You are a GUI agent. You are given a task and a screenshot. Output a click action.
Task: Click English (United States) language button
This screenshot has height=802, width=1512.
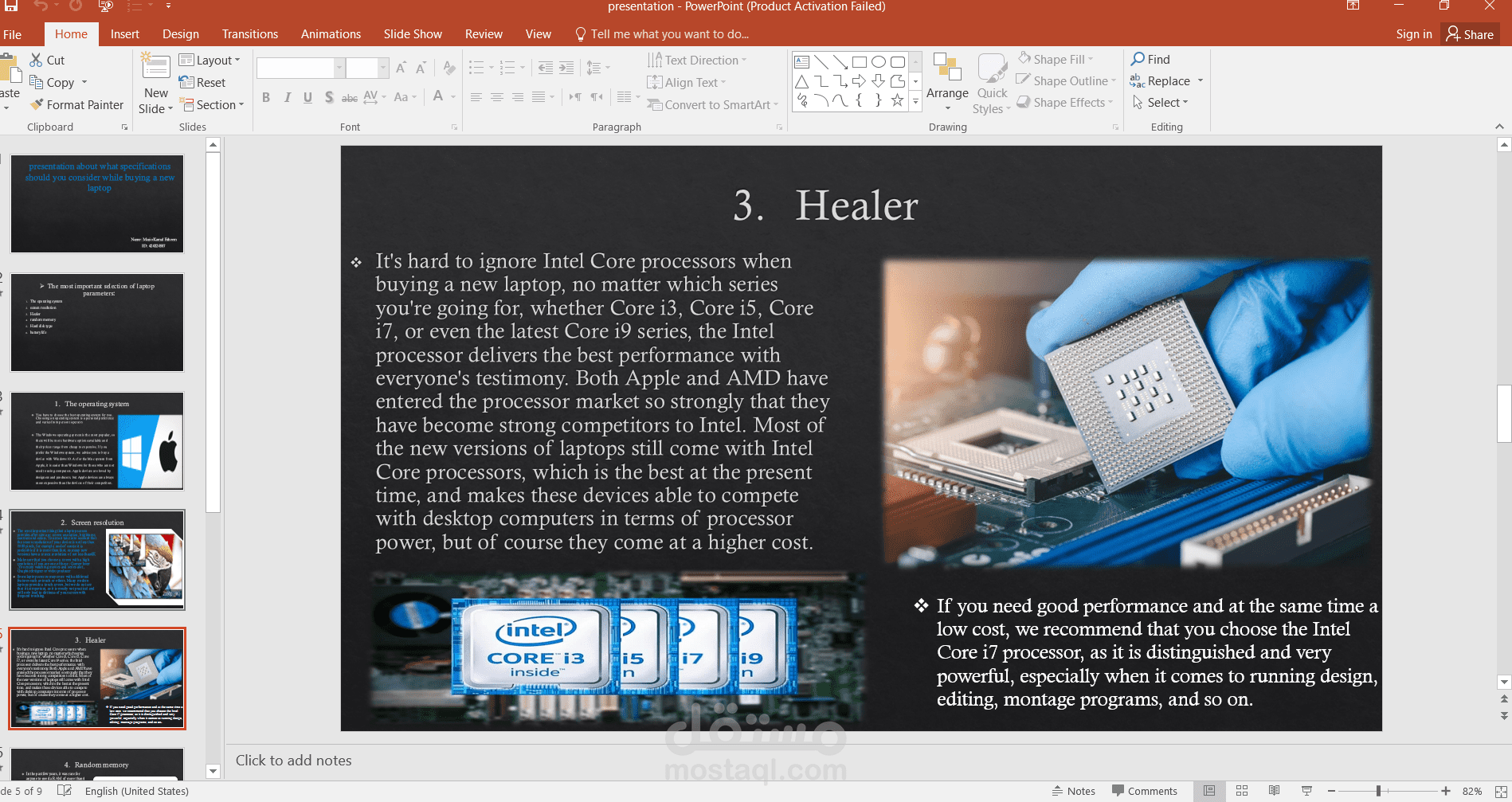click(137, 791)
